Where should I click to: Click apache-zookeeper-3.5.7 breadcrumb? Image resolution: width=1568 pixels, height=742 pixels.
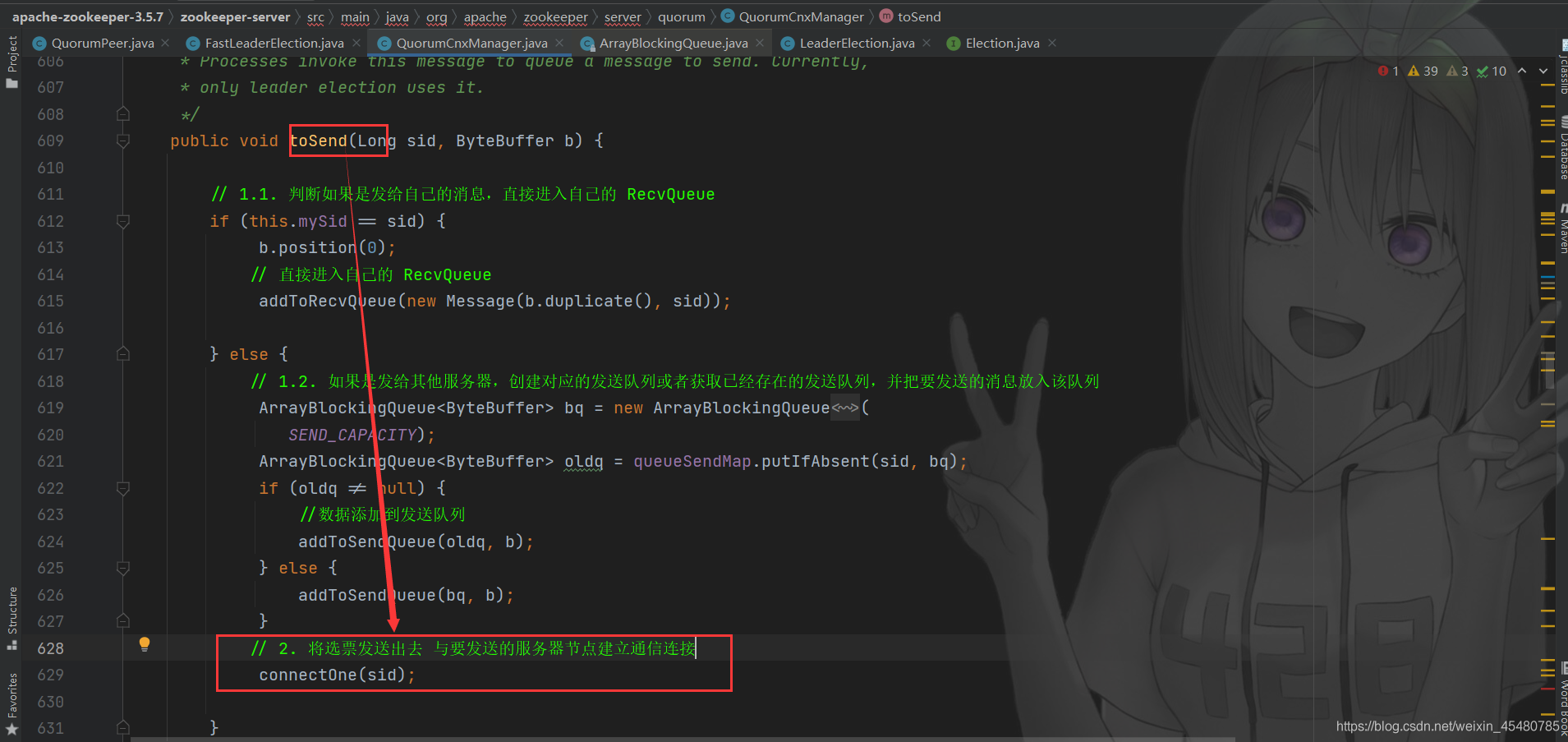pyautogui.click(x=88, y=16)
